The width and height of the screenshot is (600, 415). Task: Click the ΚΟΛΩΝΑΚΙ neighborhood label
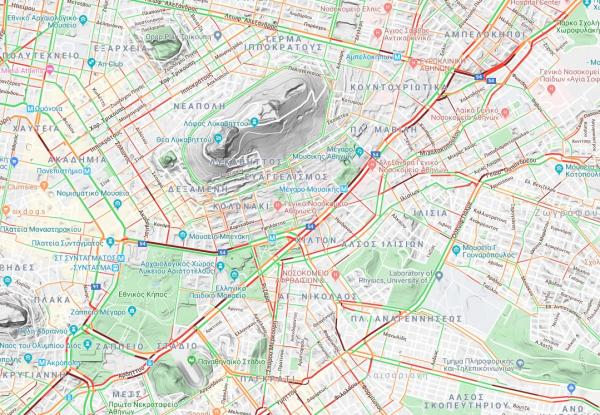[241, 206]
